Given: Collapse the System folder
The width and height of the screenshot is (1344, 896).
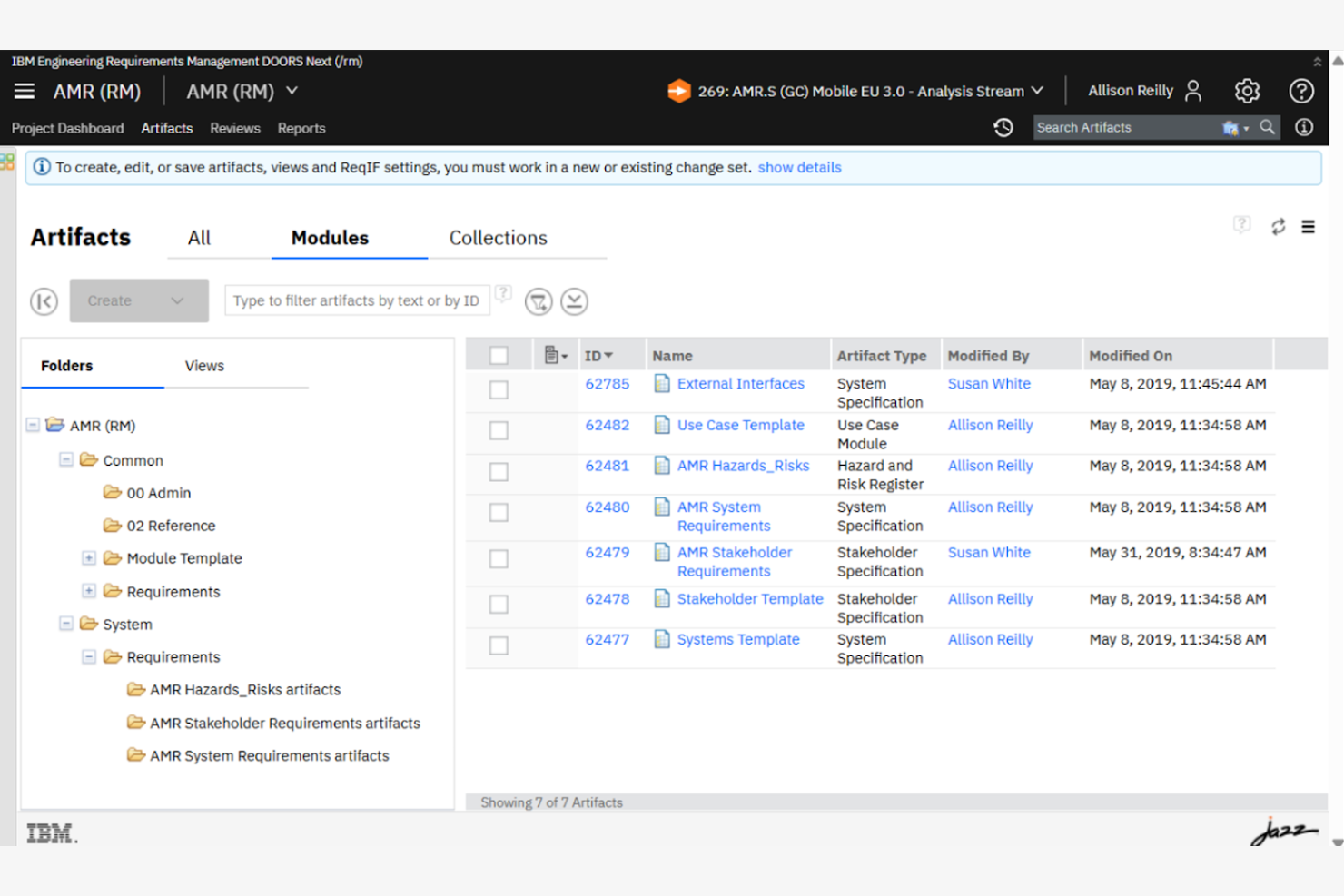Looking at the screenshot, I should tap(65, 624).
